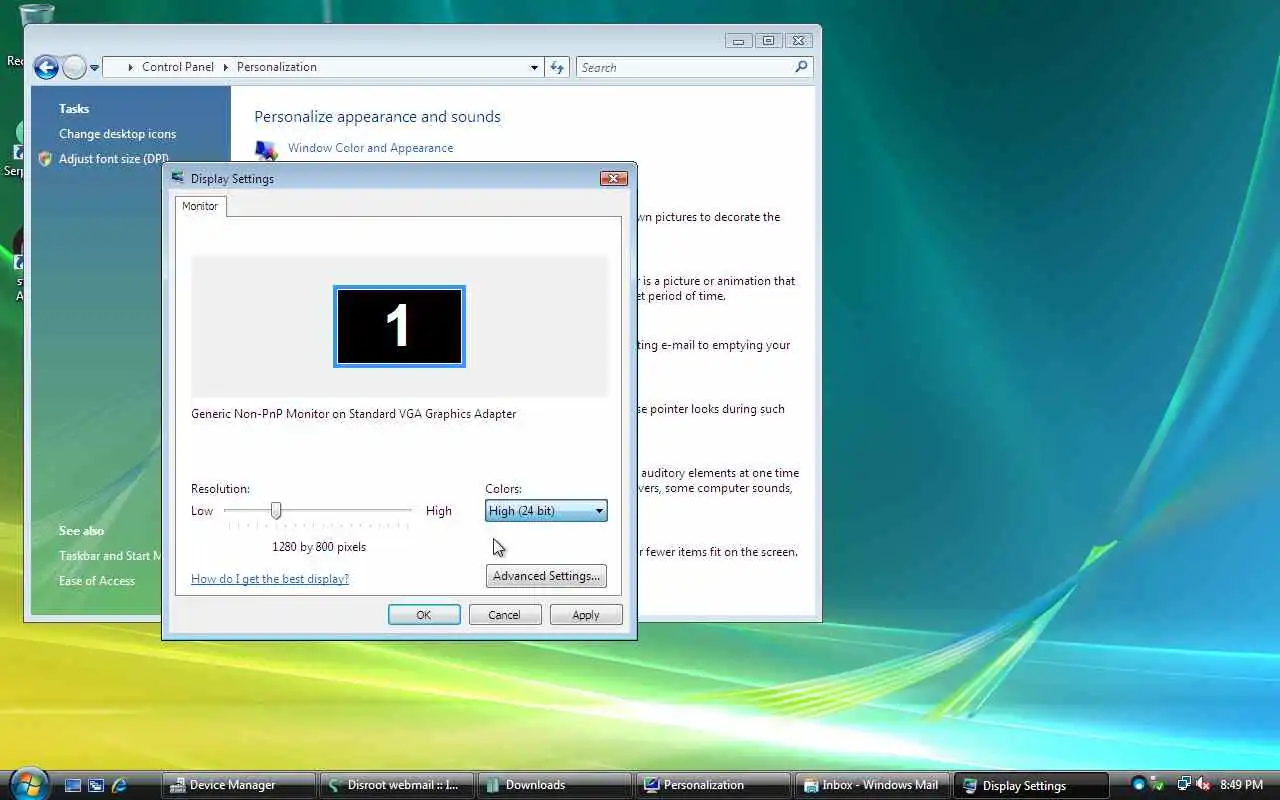Image resolution: width=1280 pixels, height=800 pixels.
Task: Expand address bar history dropdown
Action: point(534,67)
